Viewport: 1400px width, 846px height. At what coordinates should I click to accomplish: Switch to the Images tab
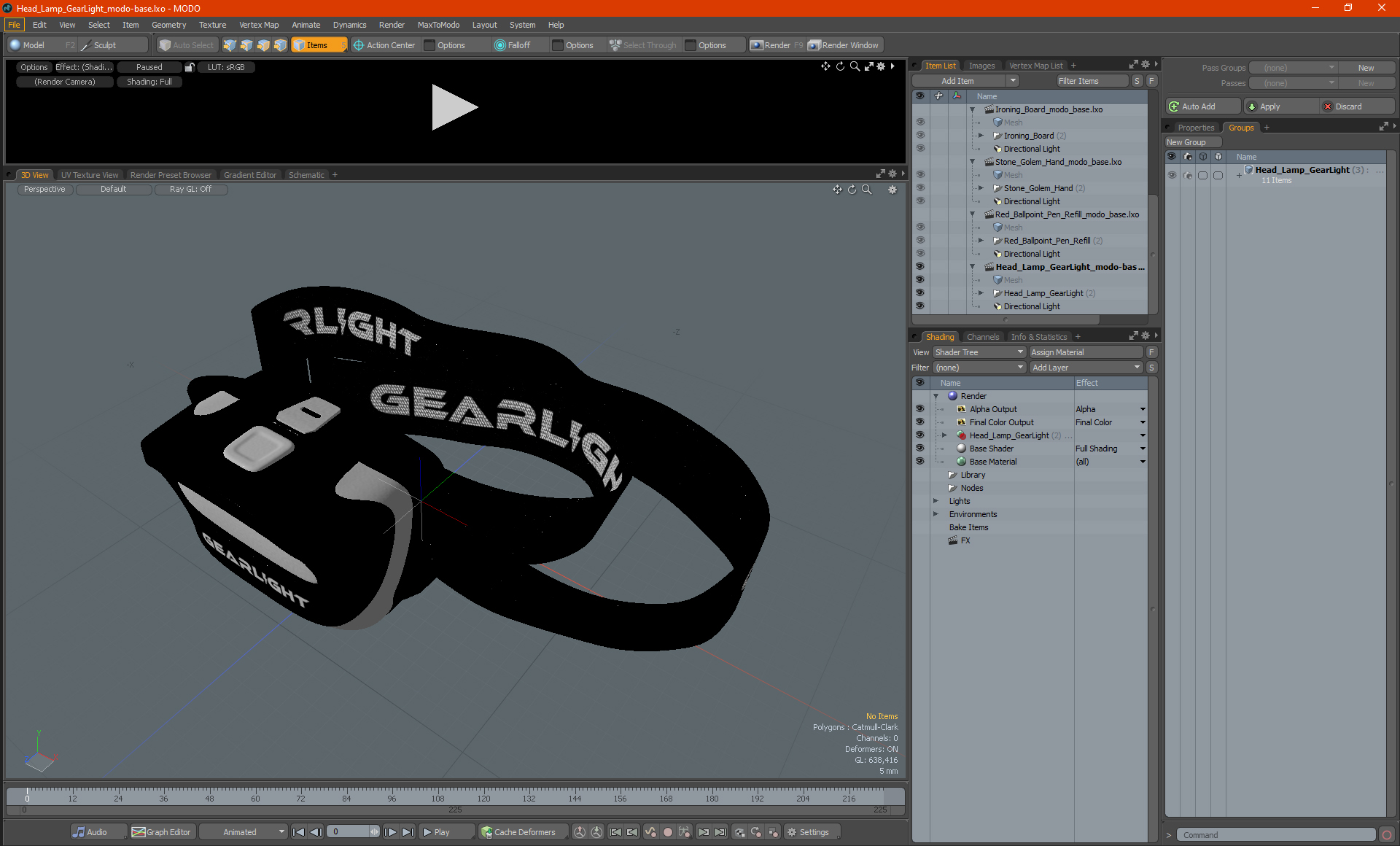pos(981,66)
